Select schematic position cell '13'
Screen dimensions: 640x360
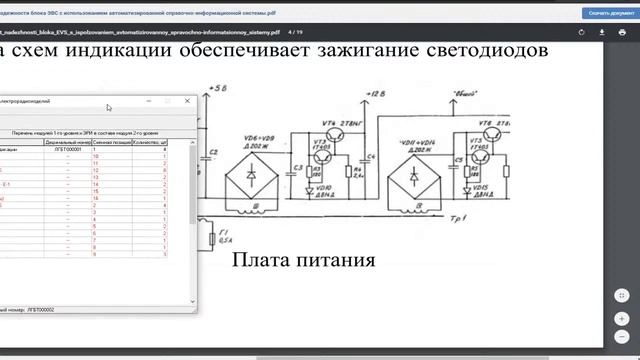[x=112, y=177]
